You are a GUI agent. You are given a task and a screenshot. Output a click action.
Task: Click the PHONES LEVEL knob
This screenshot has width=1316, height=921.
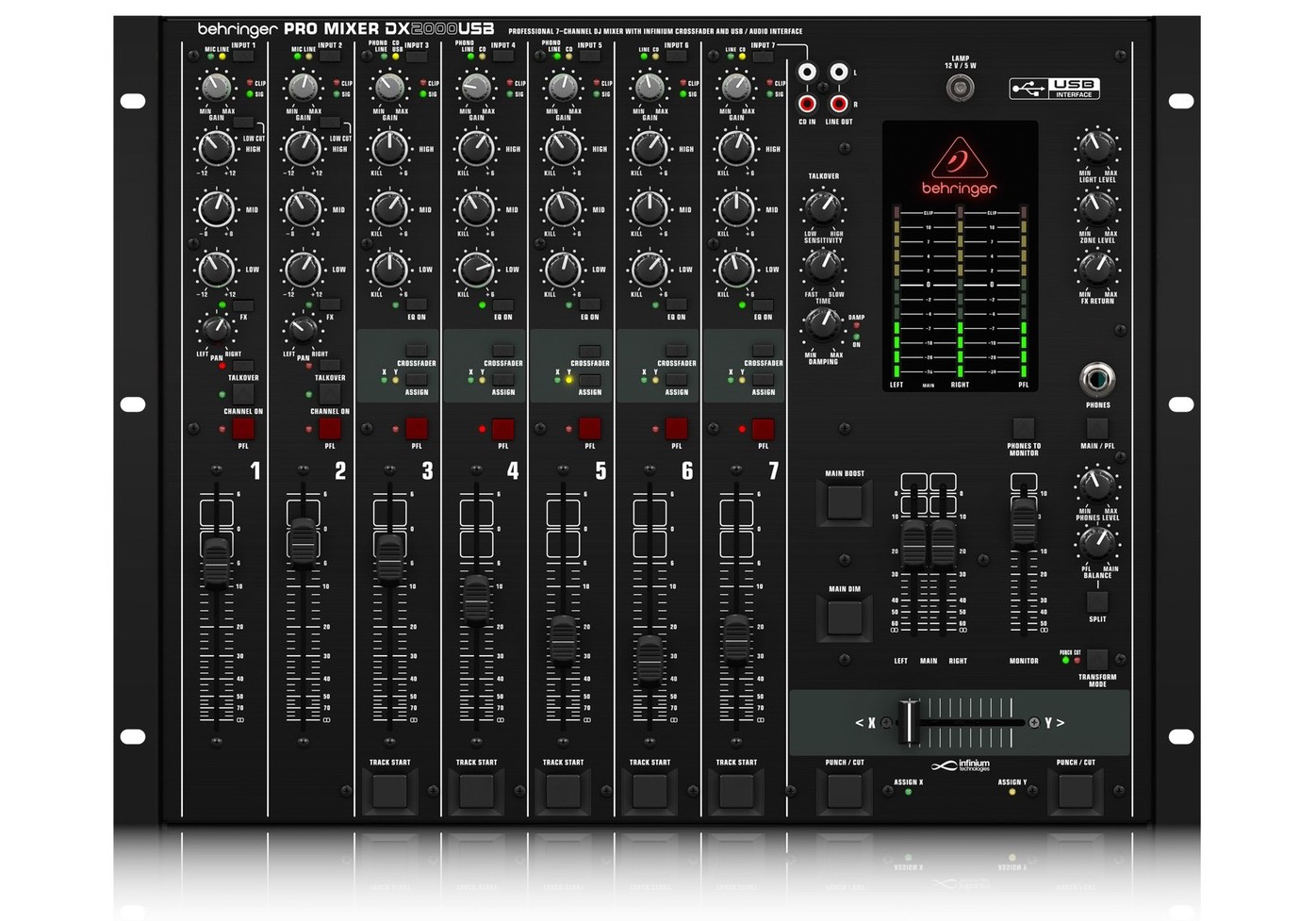point(1096,484)
